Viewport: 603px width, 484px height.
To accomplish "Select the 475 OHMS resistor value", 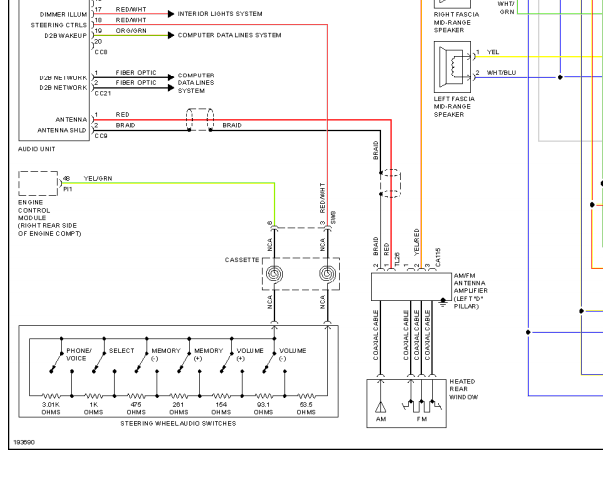I will click(136, 408).
